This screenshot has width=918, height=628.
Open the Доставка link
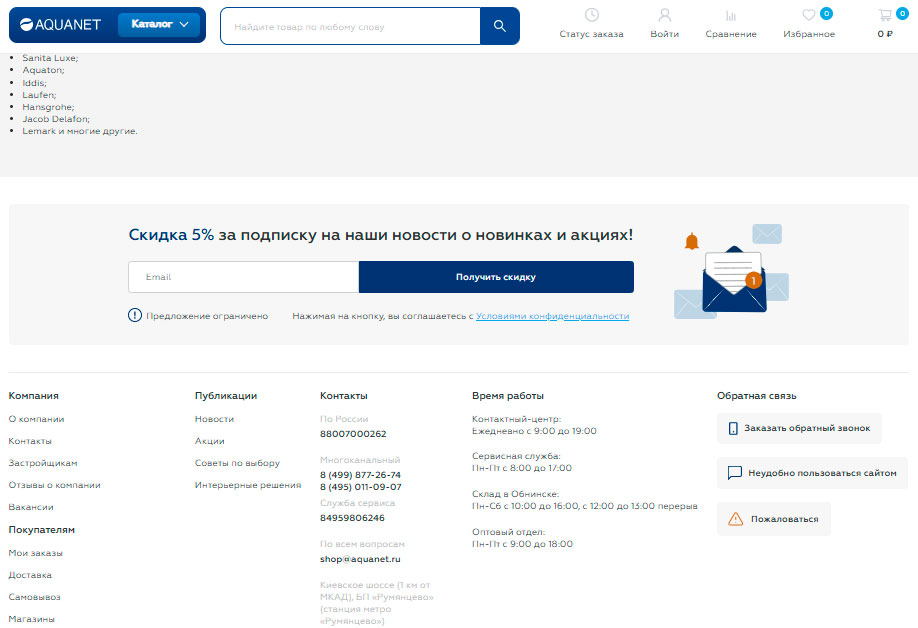point(30,575)
